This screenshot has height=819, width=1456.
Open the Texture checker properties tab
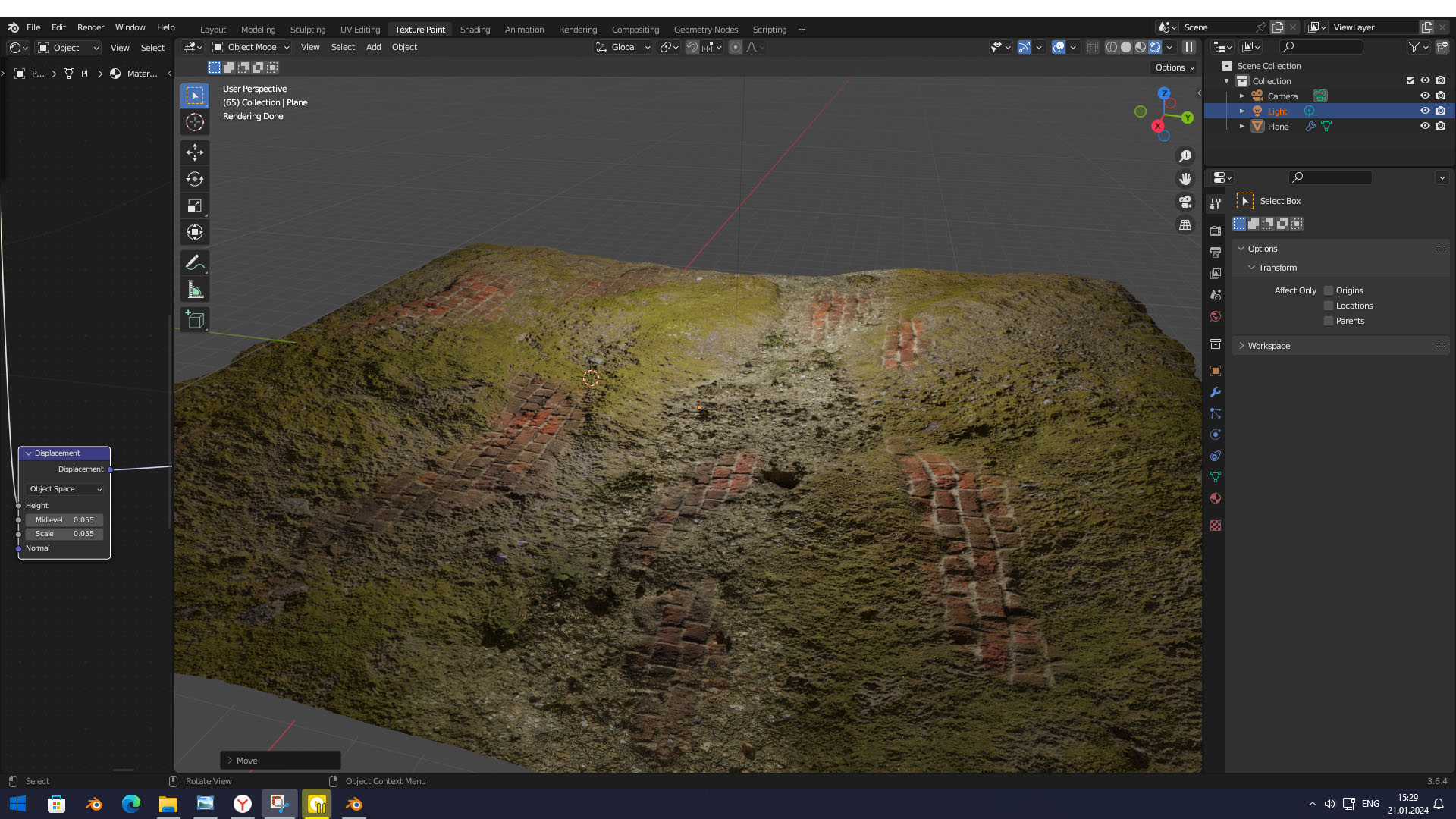(x=1216, y=526)
